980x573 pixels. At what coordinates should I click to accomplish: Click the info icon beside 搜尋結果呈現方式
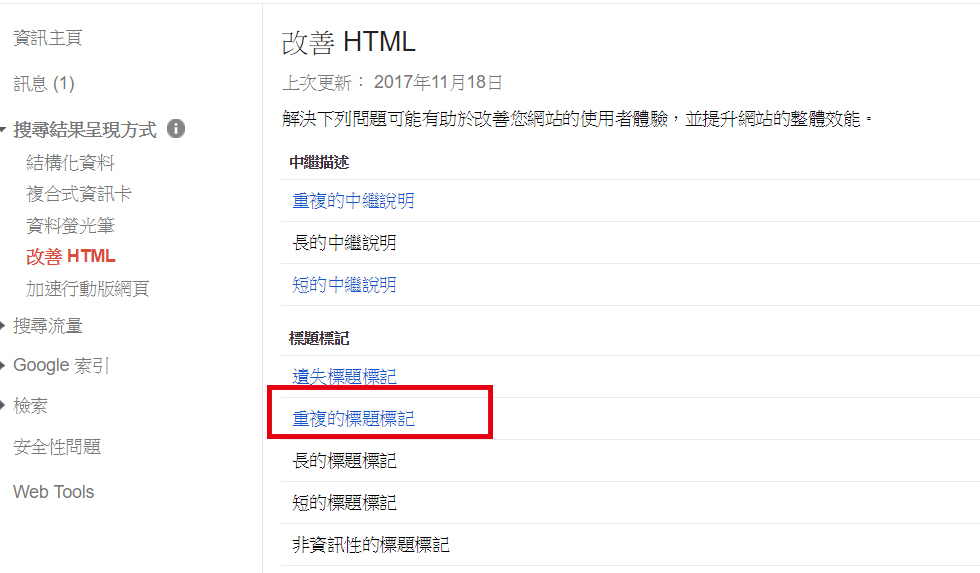point(176,129)
